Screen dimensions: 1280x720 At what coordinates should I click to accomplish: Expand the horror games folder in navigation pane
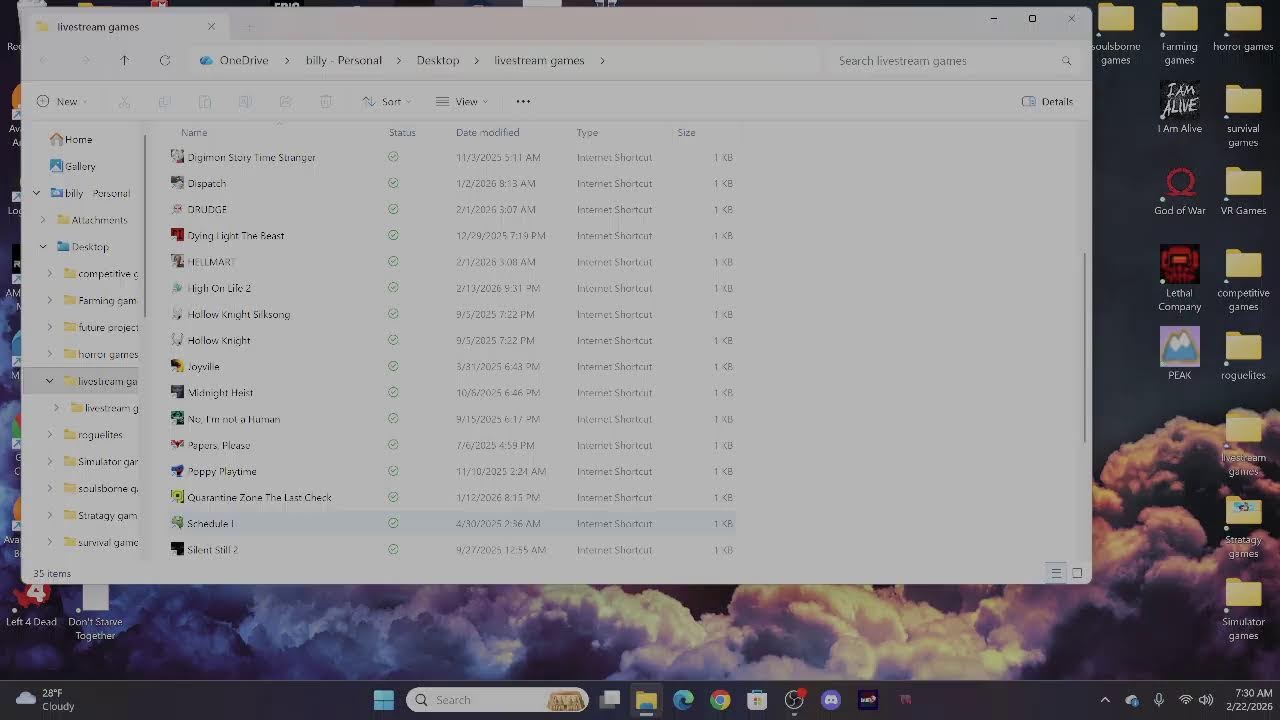click(x=50, y=354)
